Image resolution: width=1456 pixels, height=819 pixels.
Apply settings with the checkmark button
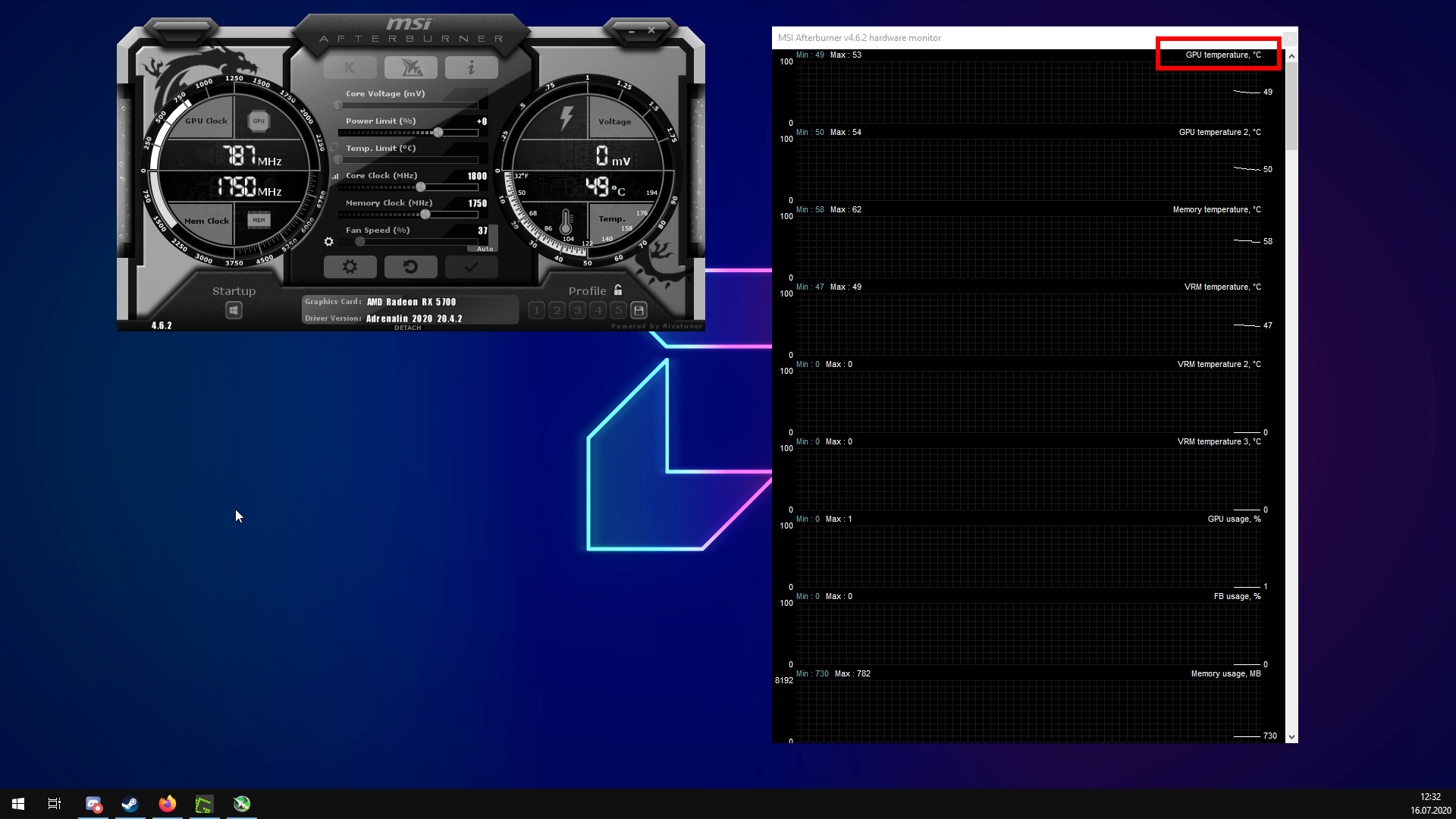471,266
